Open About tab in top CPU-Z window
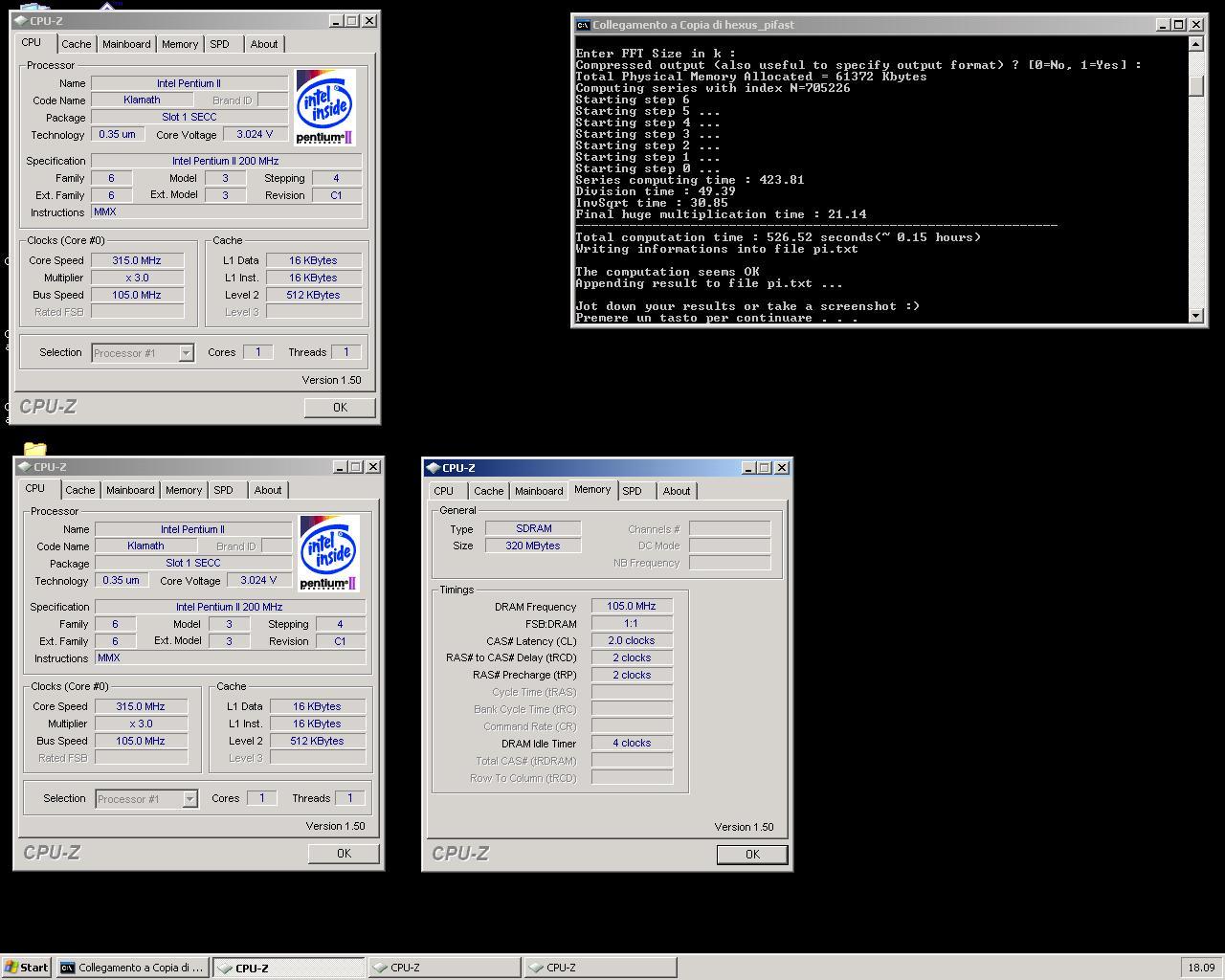Screen dimensions: 1225x980 coord(264,44)
